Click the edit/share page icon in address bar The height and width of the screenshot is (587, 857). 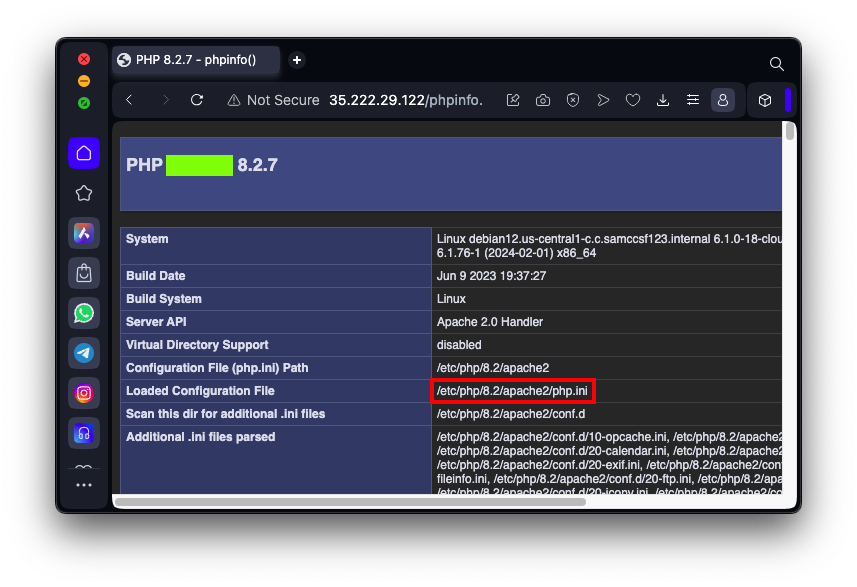[x=513, y=100]
